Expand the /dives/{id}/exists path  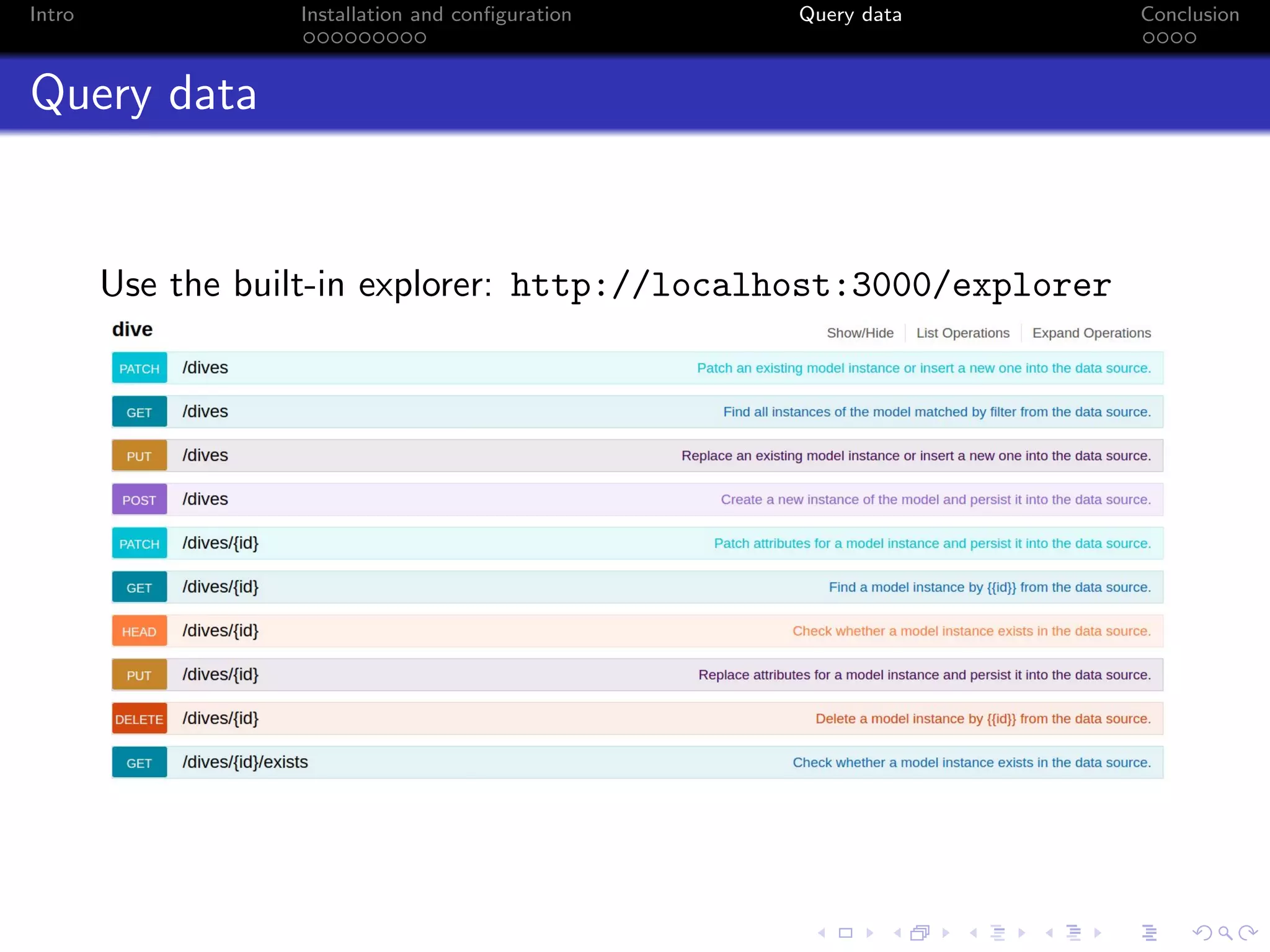245,762
